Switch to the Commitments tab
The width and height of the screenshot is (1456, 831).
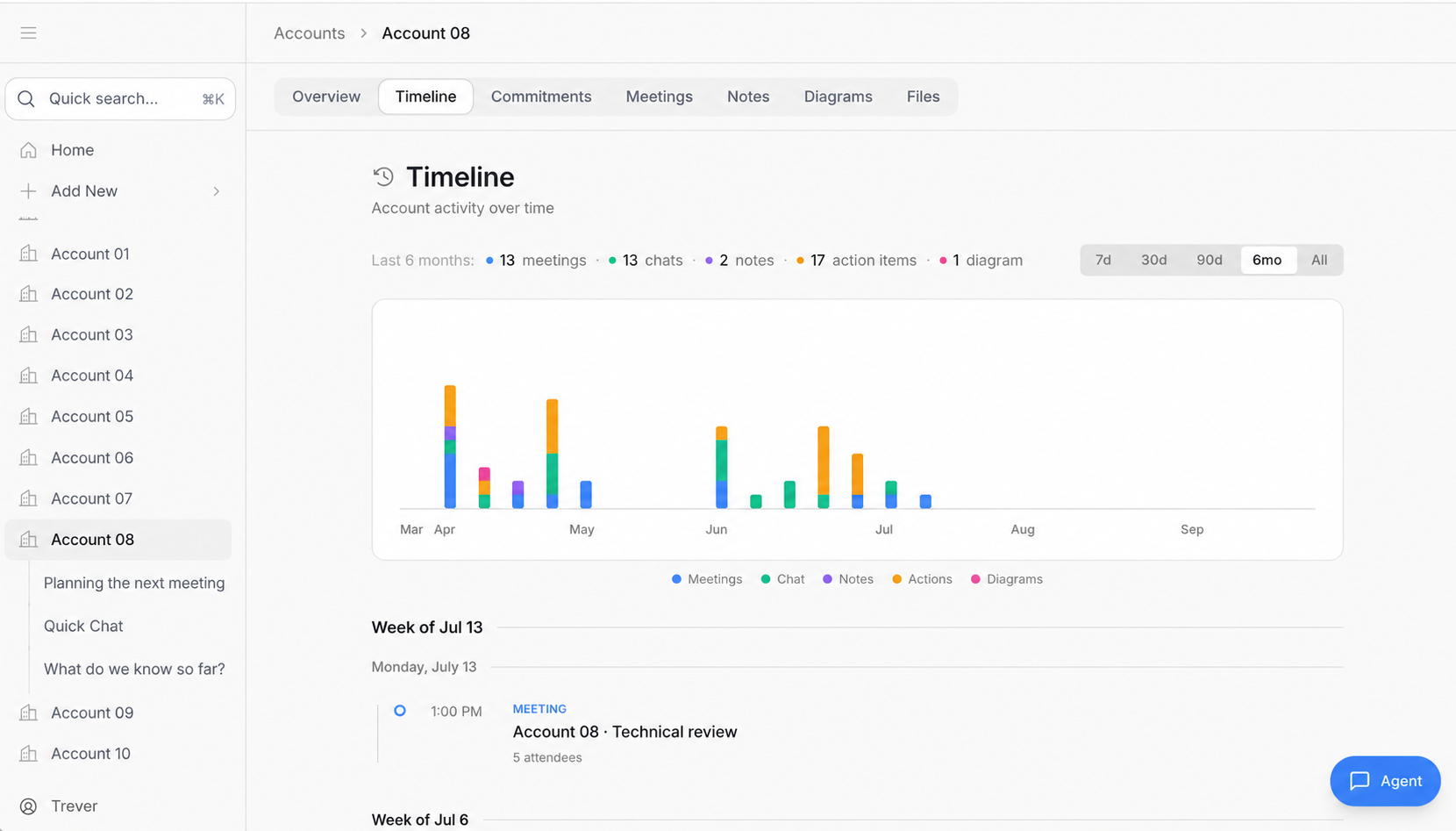(x=541, y=97)
